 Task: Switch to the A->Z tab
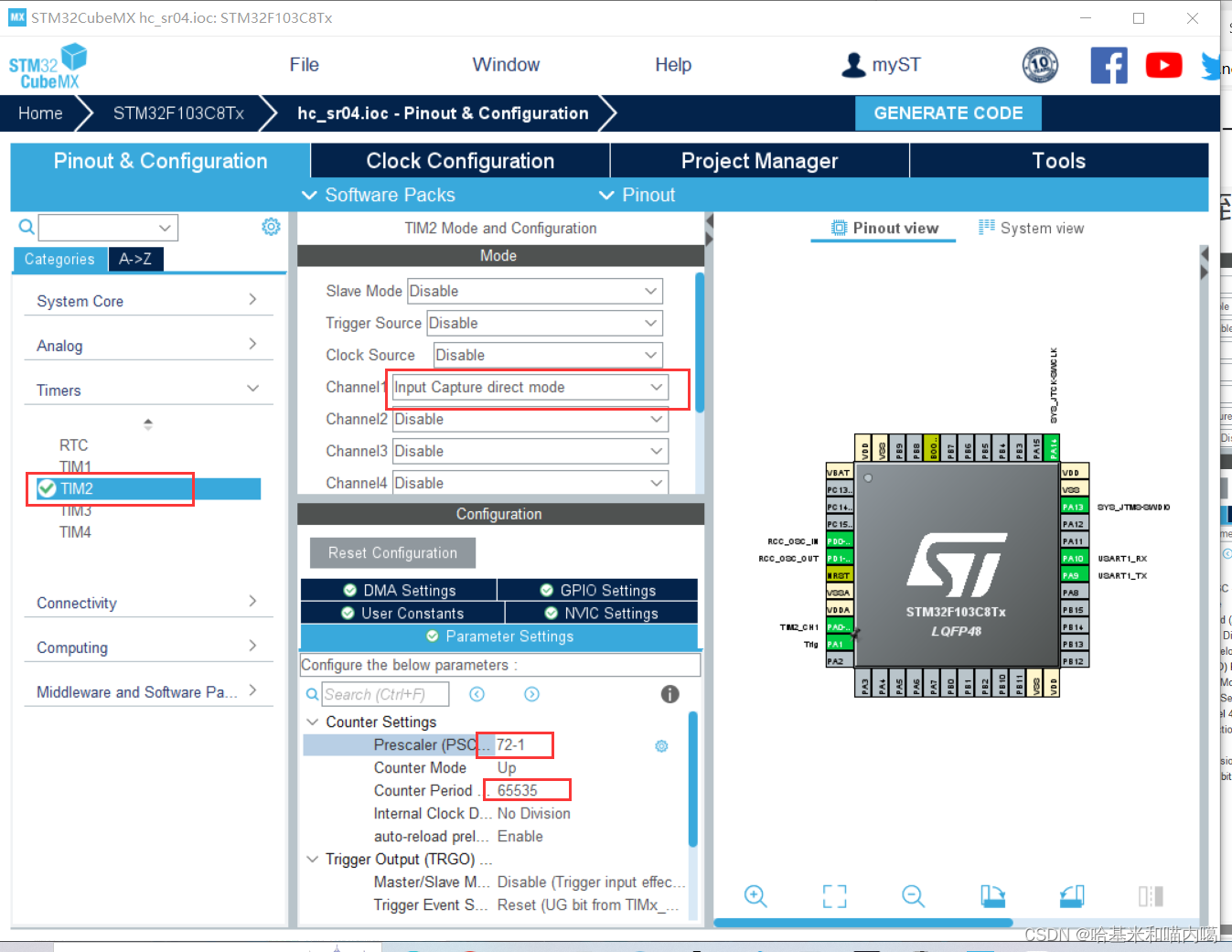coord(135,259)
